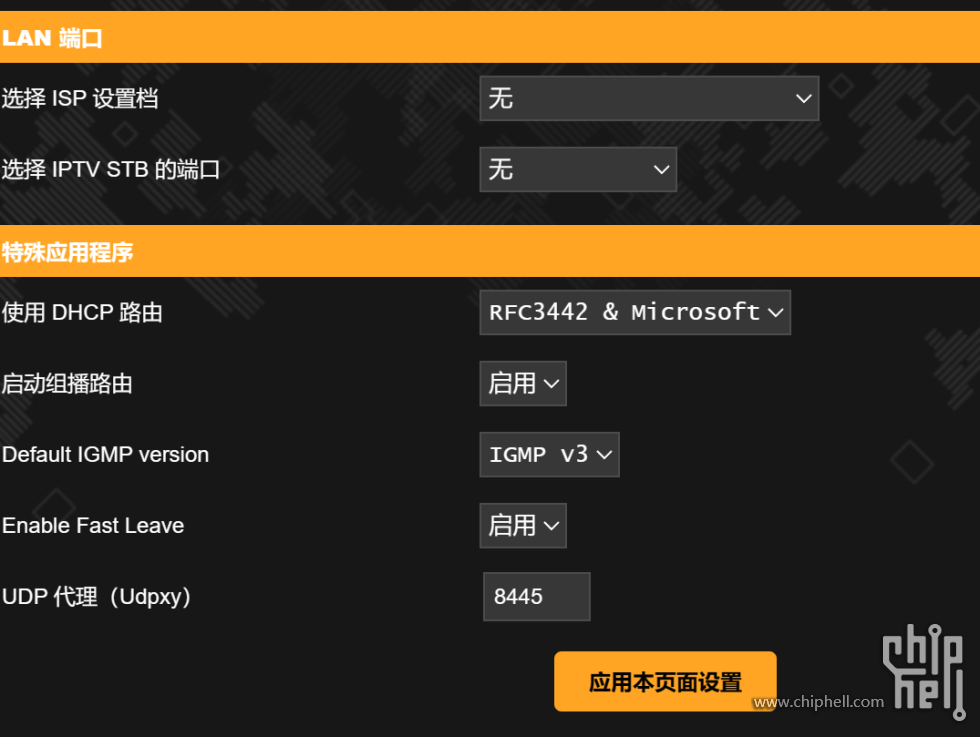This screenshot has width=980, height=737.
Task: Select the LAN 端口 section header
Action: [x=52, y=38]
